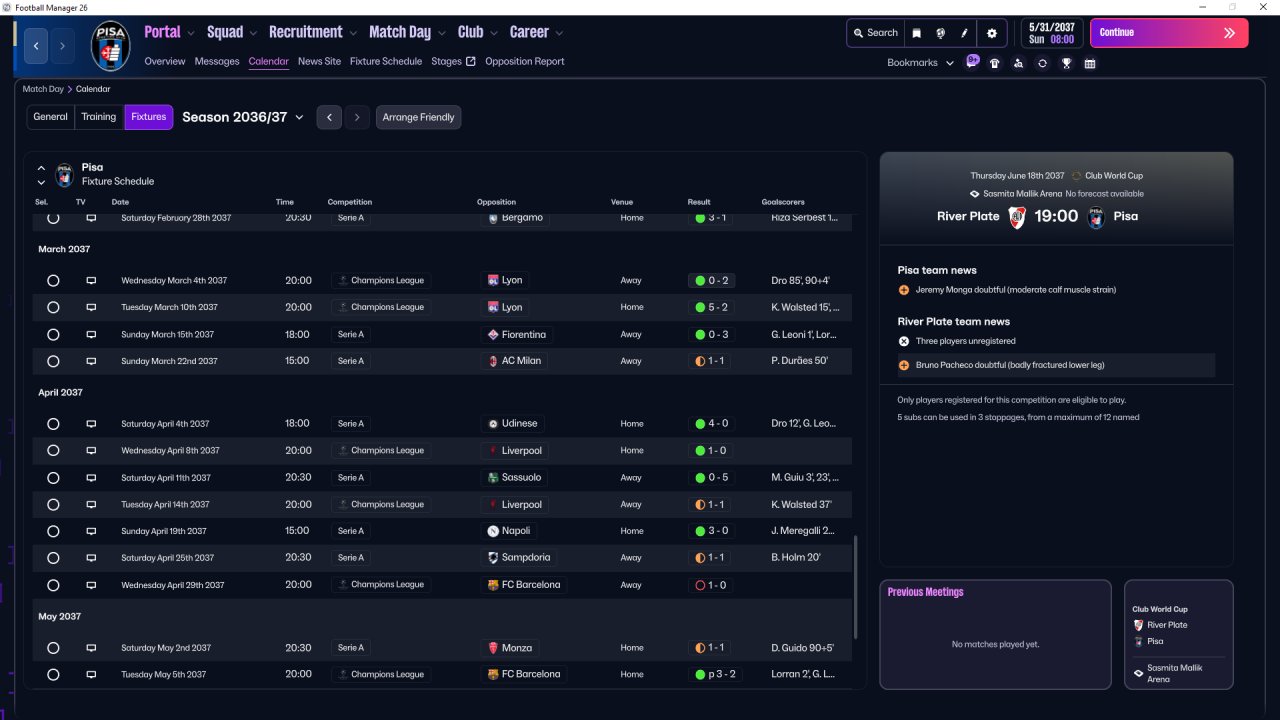Click the calendar grid bookmark icon
Image resolution: width=1280 pixels, height=720 pixels.
pos(1090,63)
